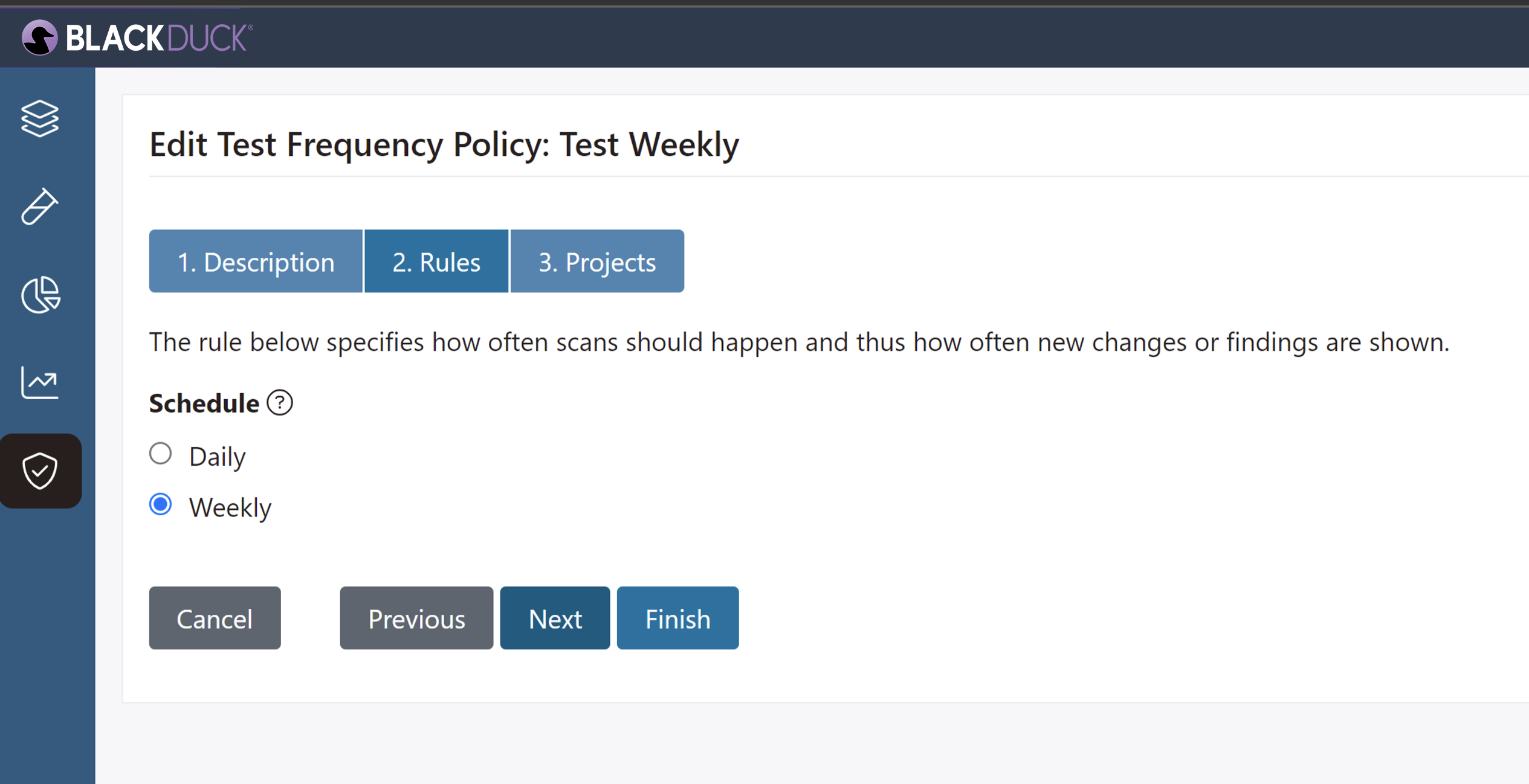The height and width of the screenshot is (784, 1529).
Task: Click the Weekly radio button
Action: coord(160,505)
